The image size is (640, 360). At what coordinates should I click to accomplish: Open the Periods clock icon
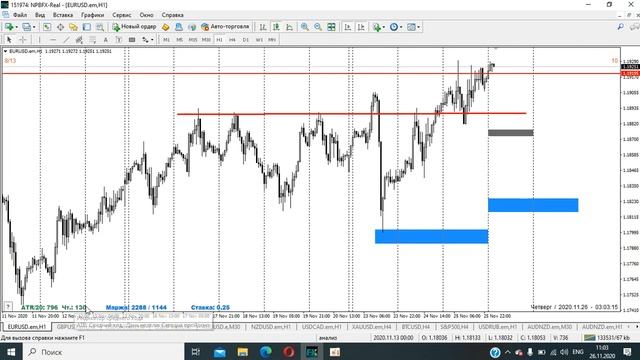(393, 27)
